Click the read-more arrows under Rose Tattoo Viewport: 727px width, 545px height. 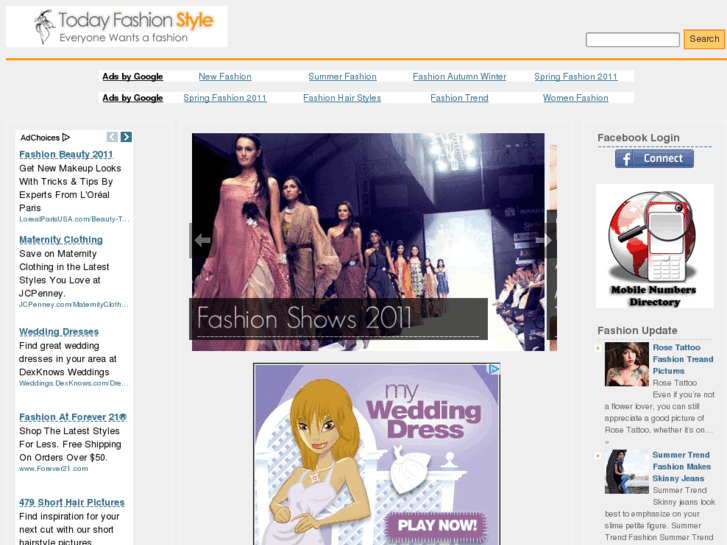(x=606, y=442)
